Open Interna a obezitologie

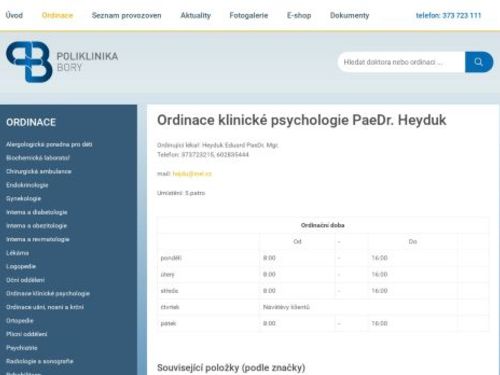pyautogui.click(x=37, y=226)
